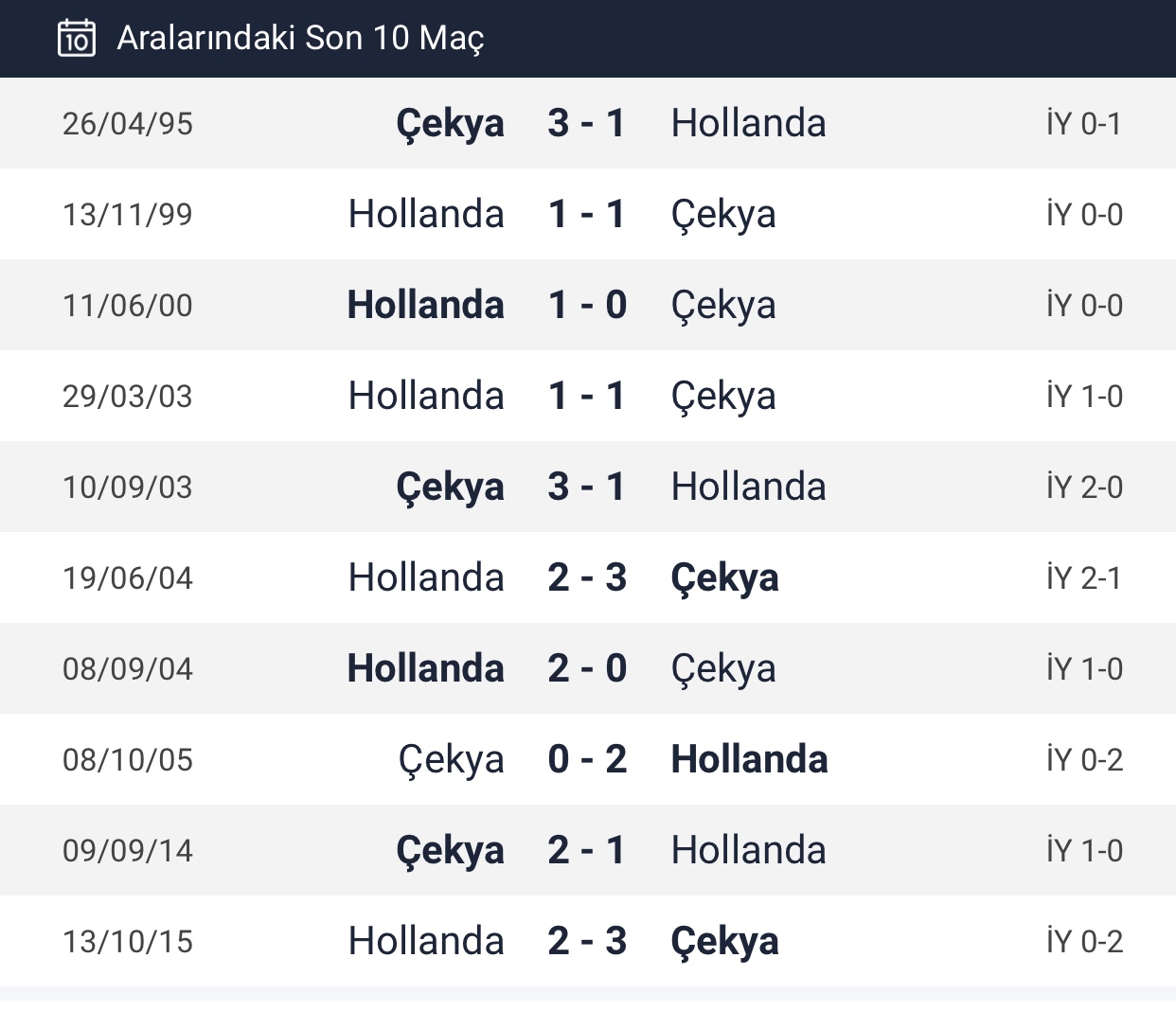Viewport: 1176px width, 1011px height.
Task: Click the bold Çekya team name on 26/04/95
Action: [451, 125]
